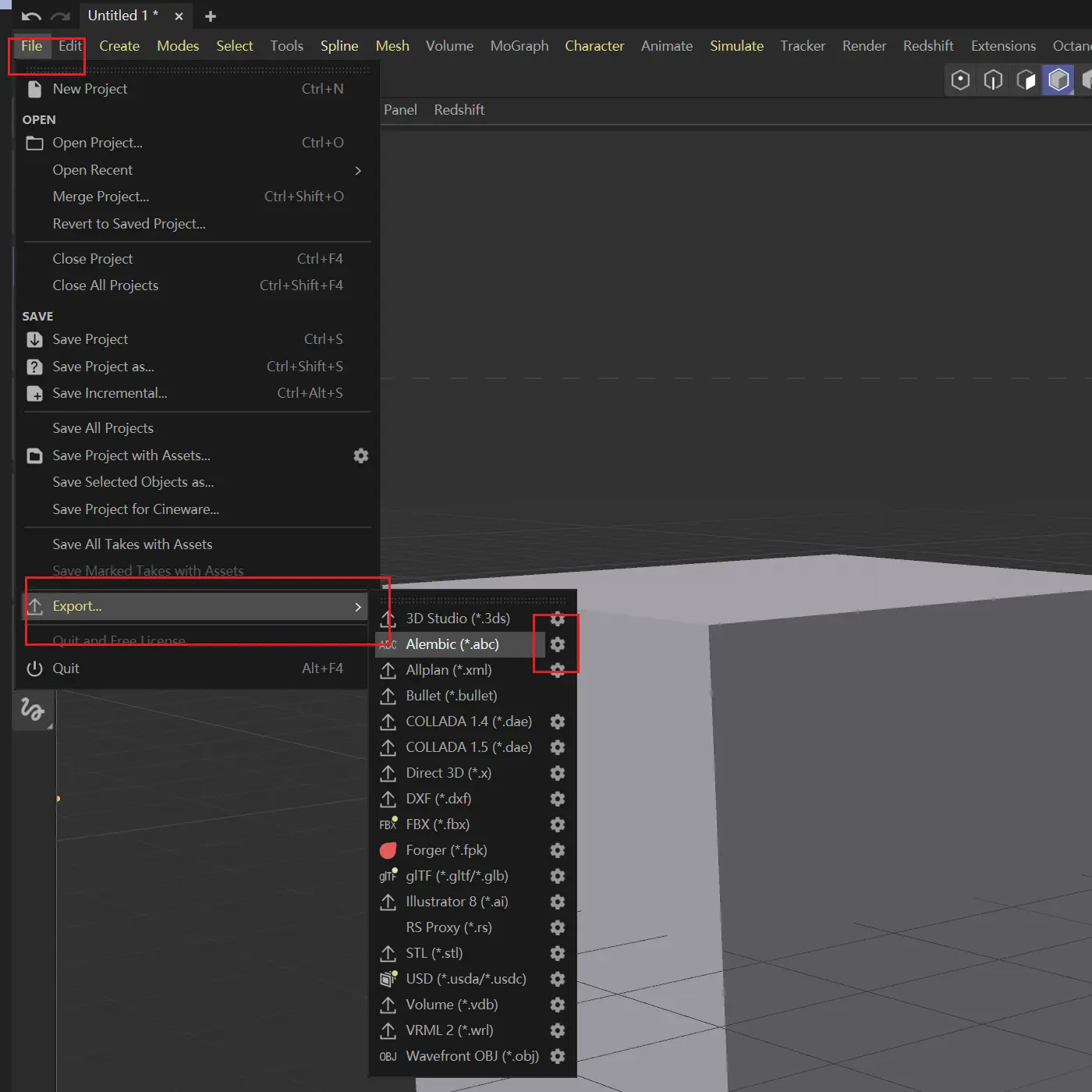Expand the Open Recent submenu arrow
The image size is (1092, 1092).
[x=358, y=170]
